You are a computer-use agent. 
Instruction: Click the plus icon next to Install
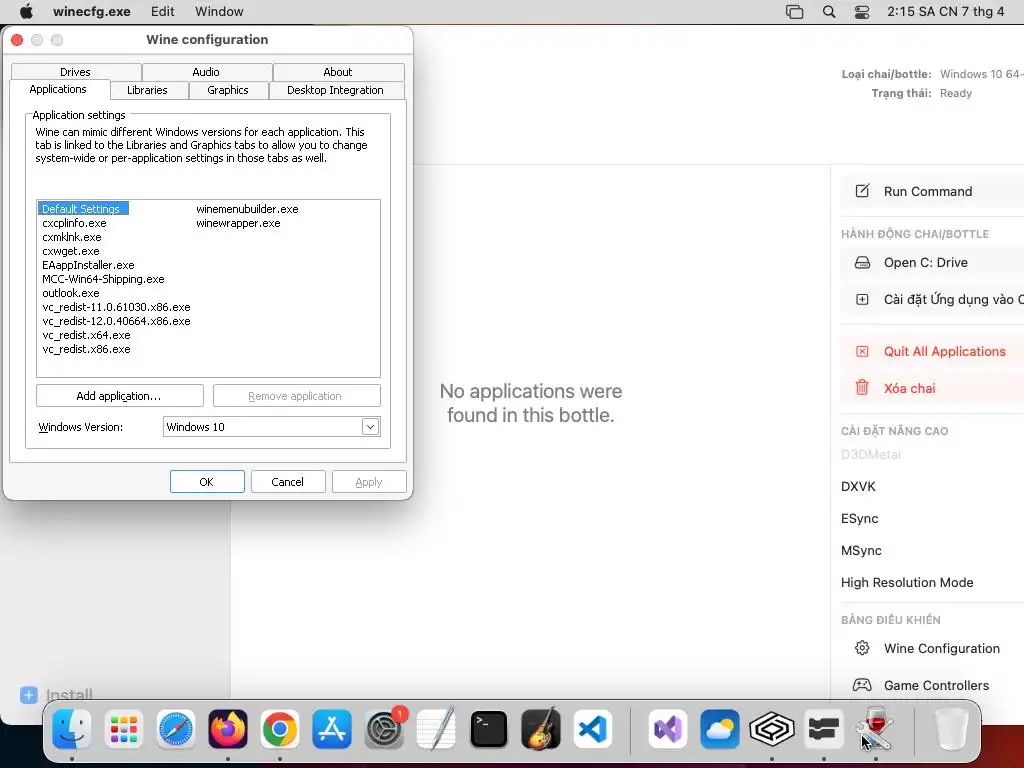click(x=29, y=695)
